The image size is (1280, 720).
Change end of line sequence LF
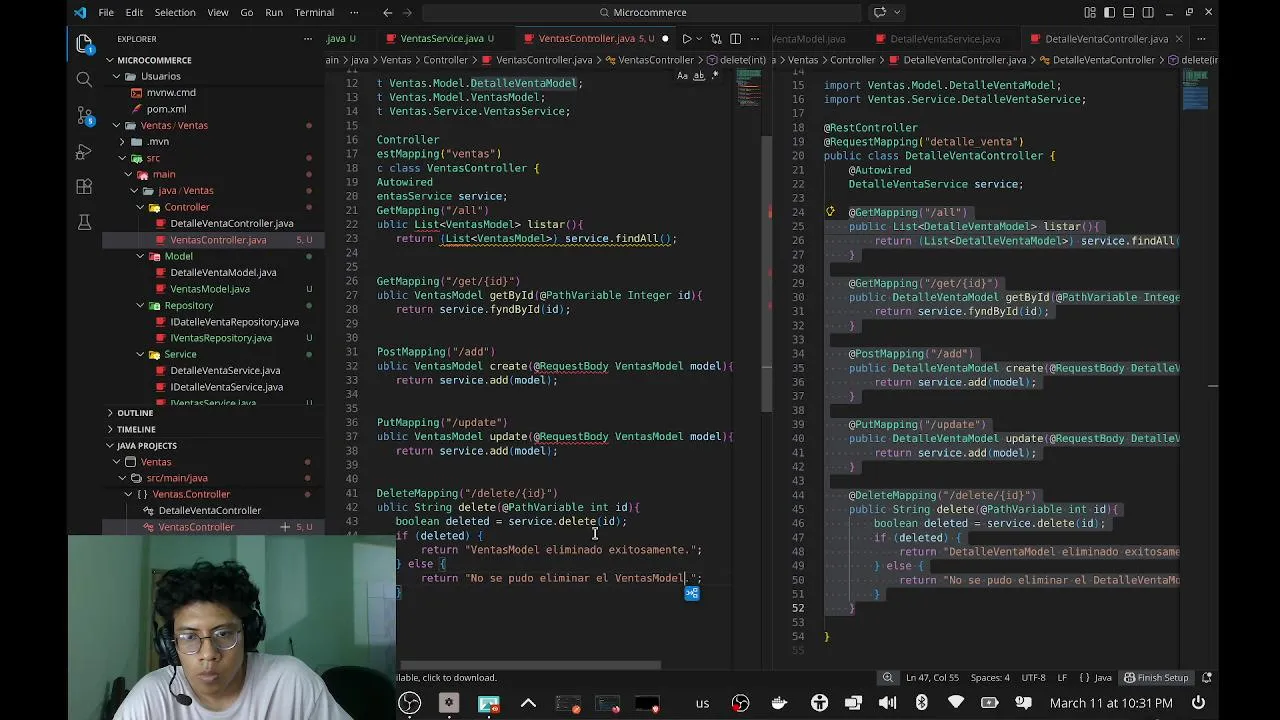pyautogui.click(x=1062, y=678)
